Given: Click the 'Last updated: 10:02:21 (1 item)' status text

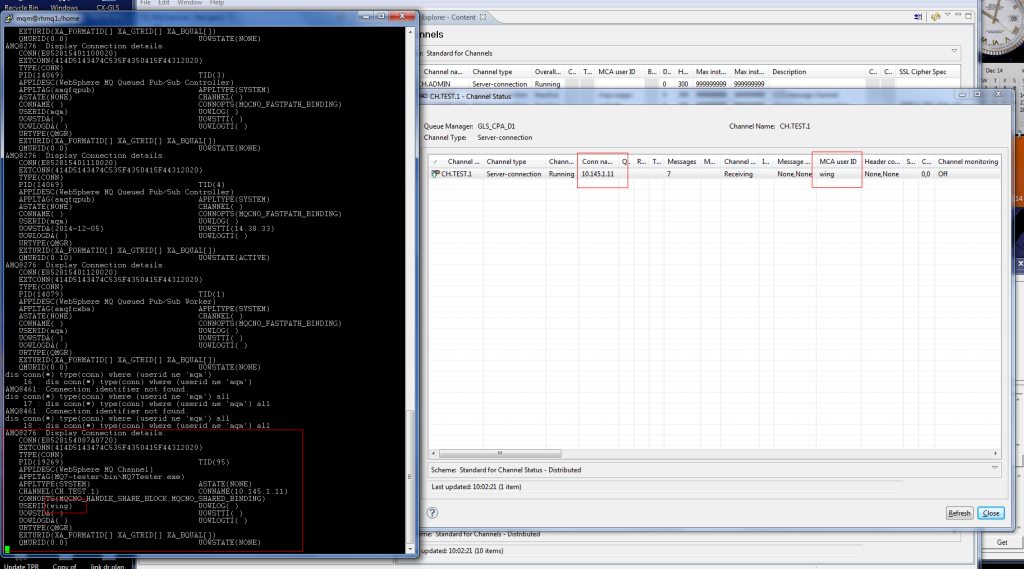Looking at the screenshot, I should pyautogui.click(x=476, y=487).
